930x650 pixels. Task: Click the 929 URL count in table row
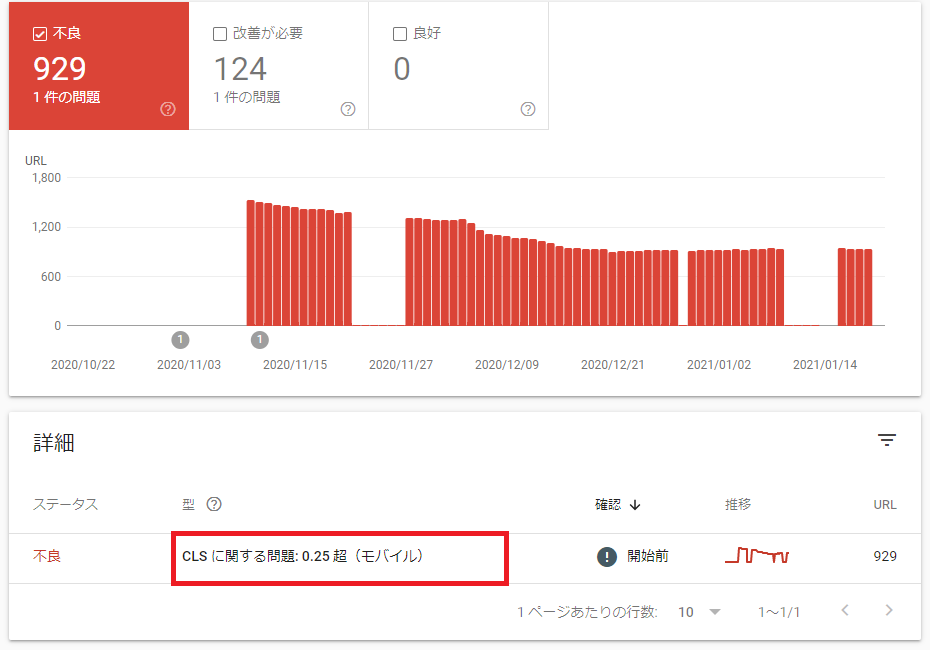(x=885, y=556)
